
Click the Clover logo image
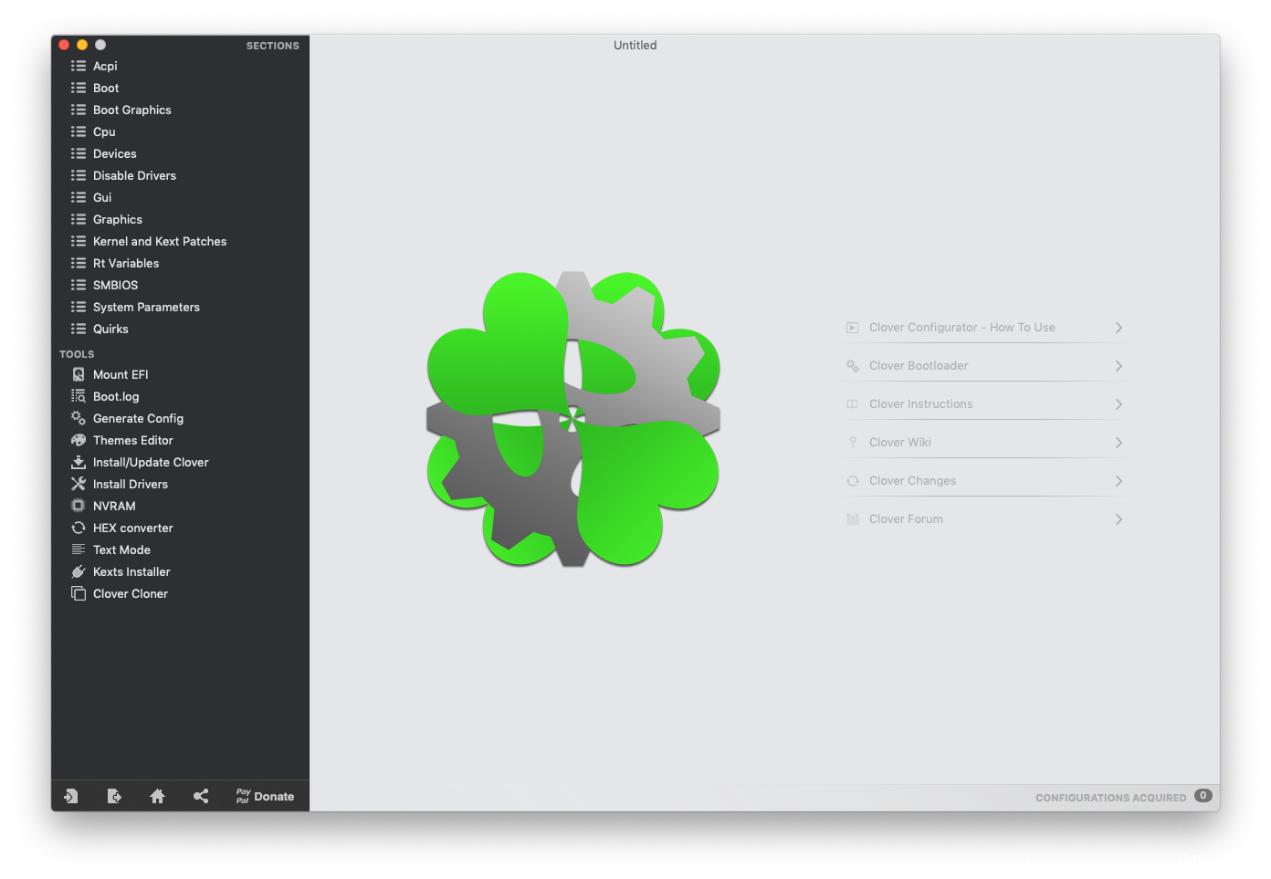click(573, 418)
